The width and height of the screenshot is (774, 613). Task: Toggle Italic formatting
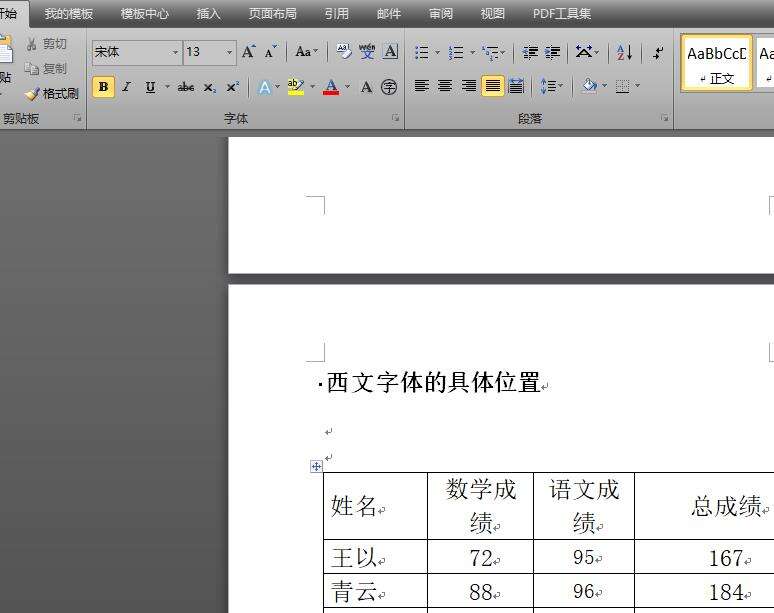(x=127, y=87)
